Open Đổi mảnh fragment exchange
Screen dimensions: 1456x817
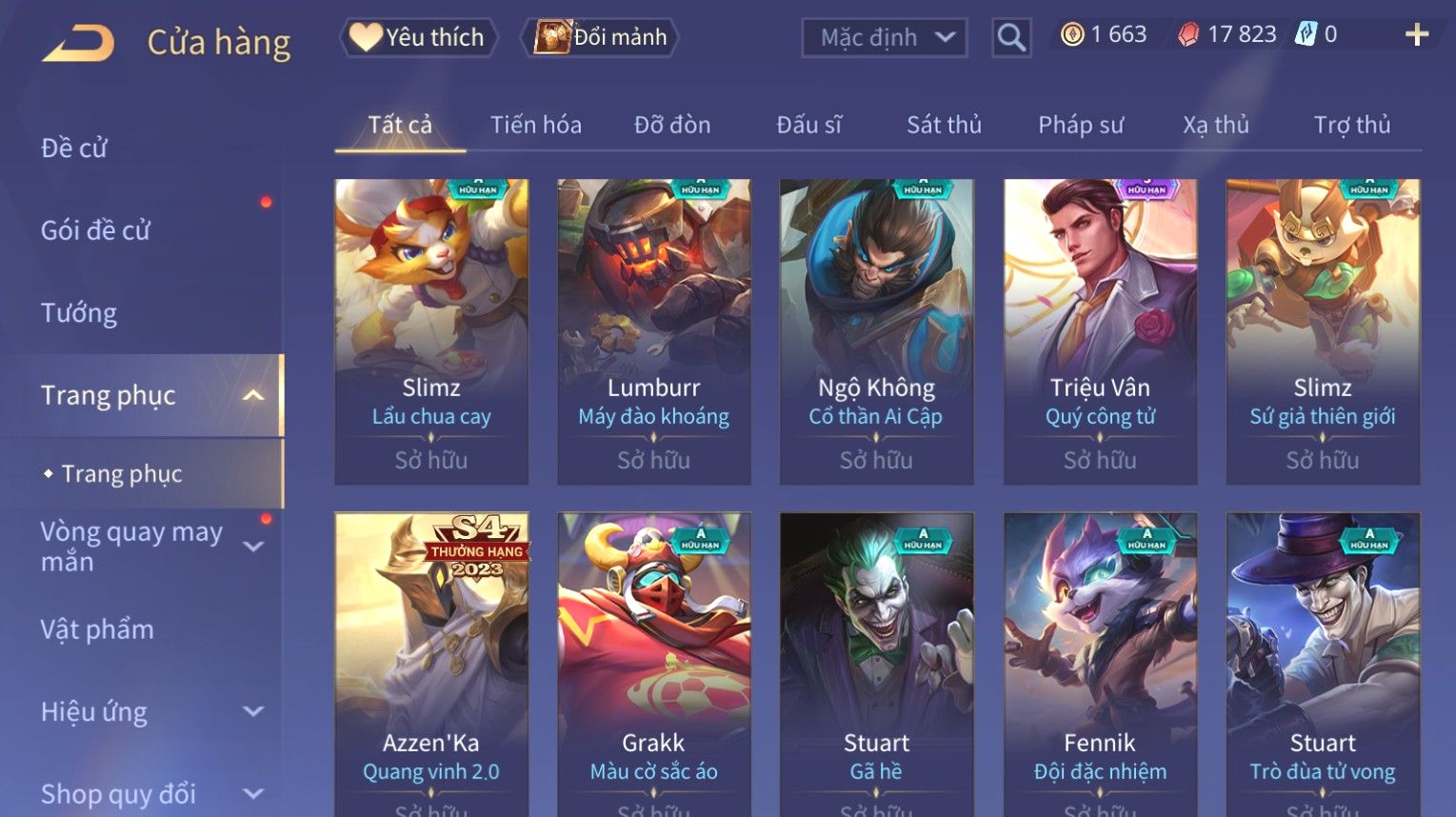click(600, 37)
